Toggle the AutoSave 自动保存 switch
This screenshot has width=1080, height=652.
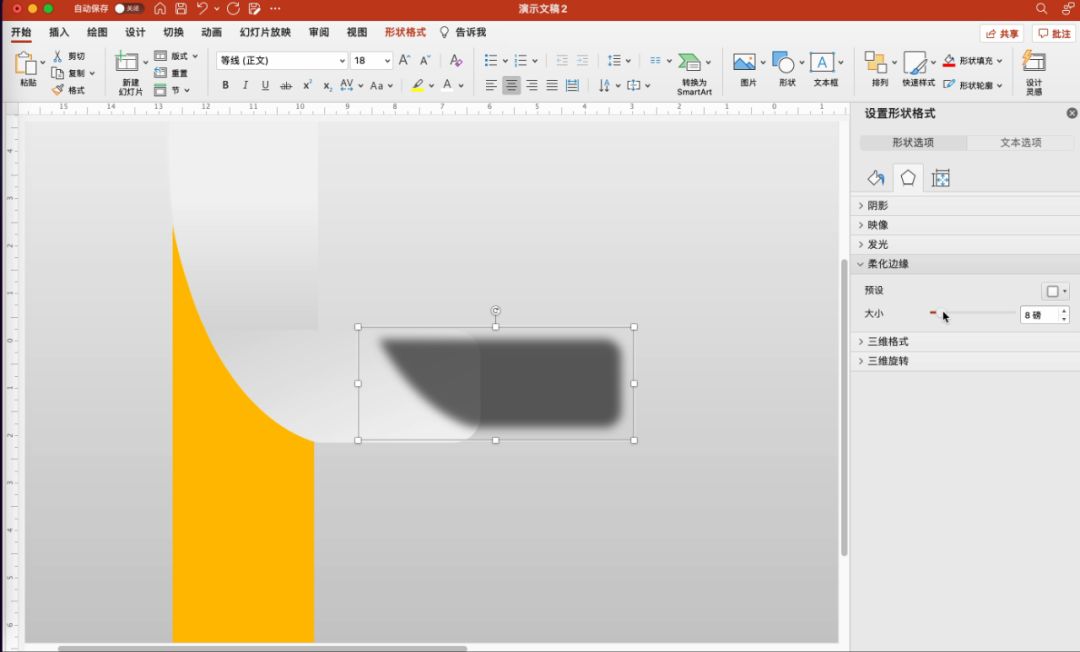pyautogui.click(x=129, y=8)
